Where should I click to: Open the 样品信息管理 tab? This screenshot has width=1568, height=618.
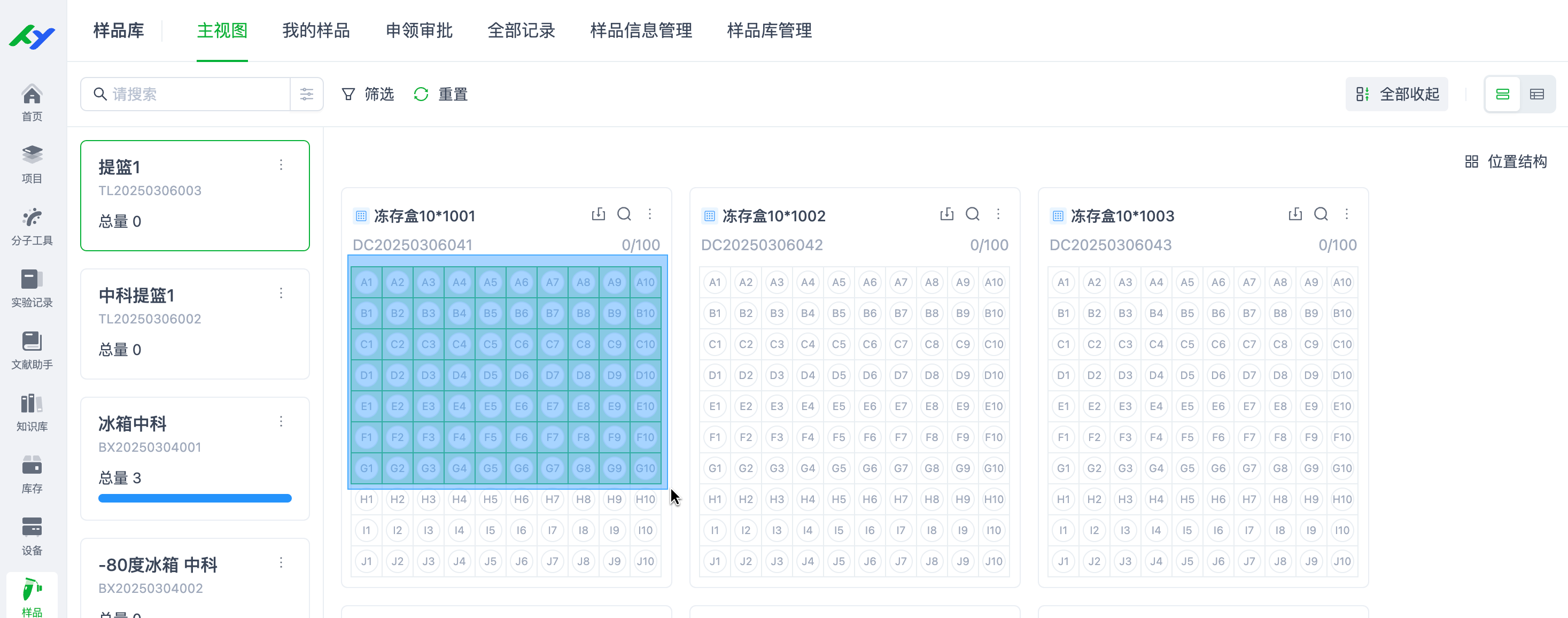pyautogui.click(x=640, y=30)
